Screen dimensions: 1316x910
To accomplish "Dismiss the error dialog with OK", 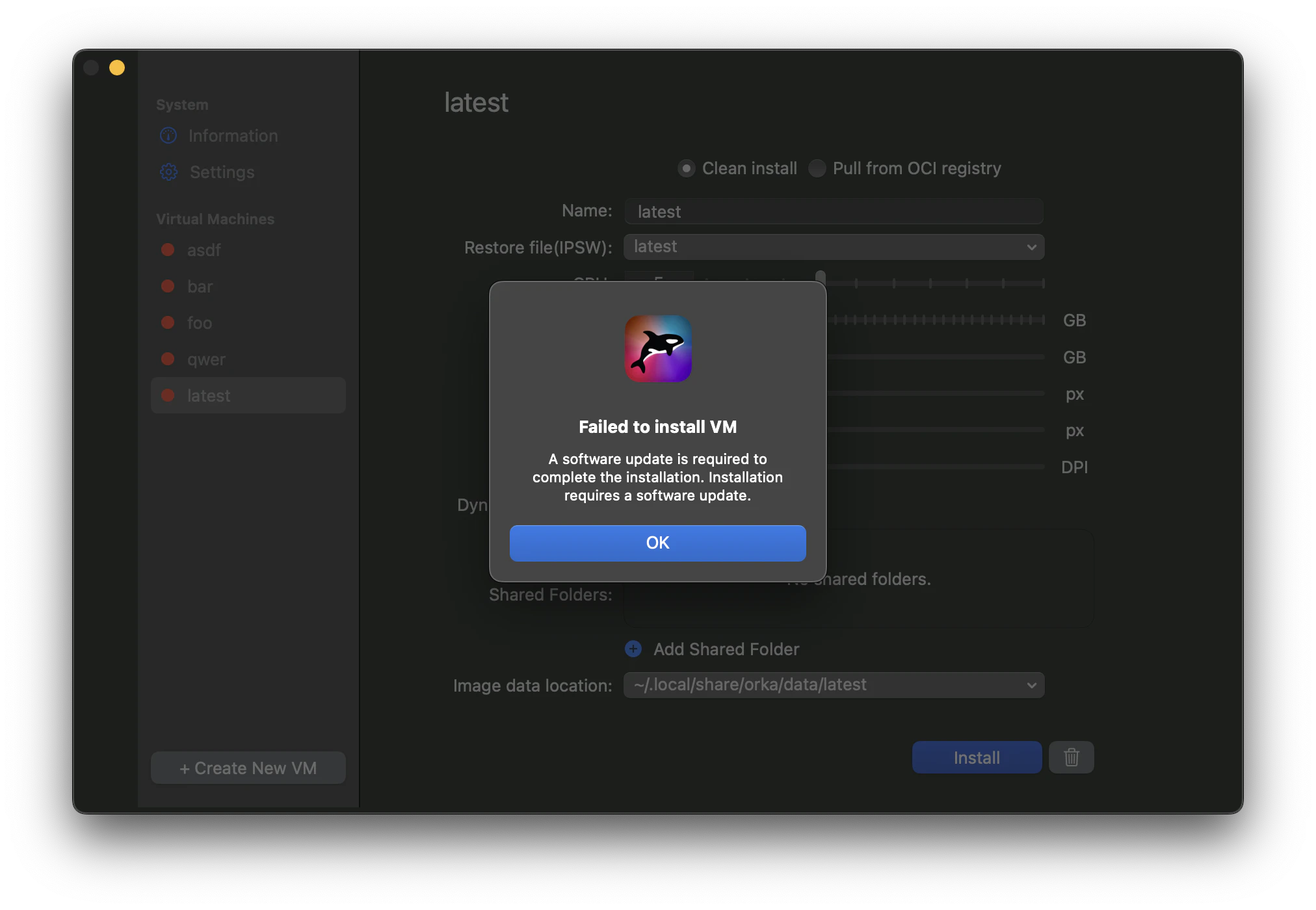I will (657, 543).
